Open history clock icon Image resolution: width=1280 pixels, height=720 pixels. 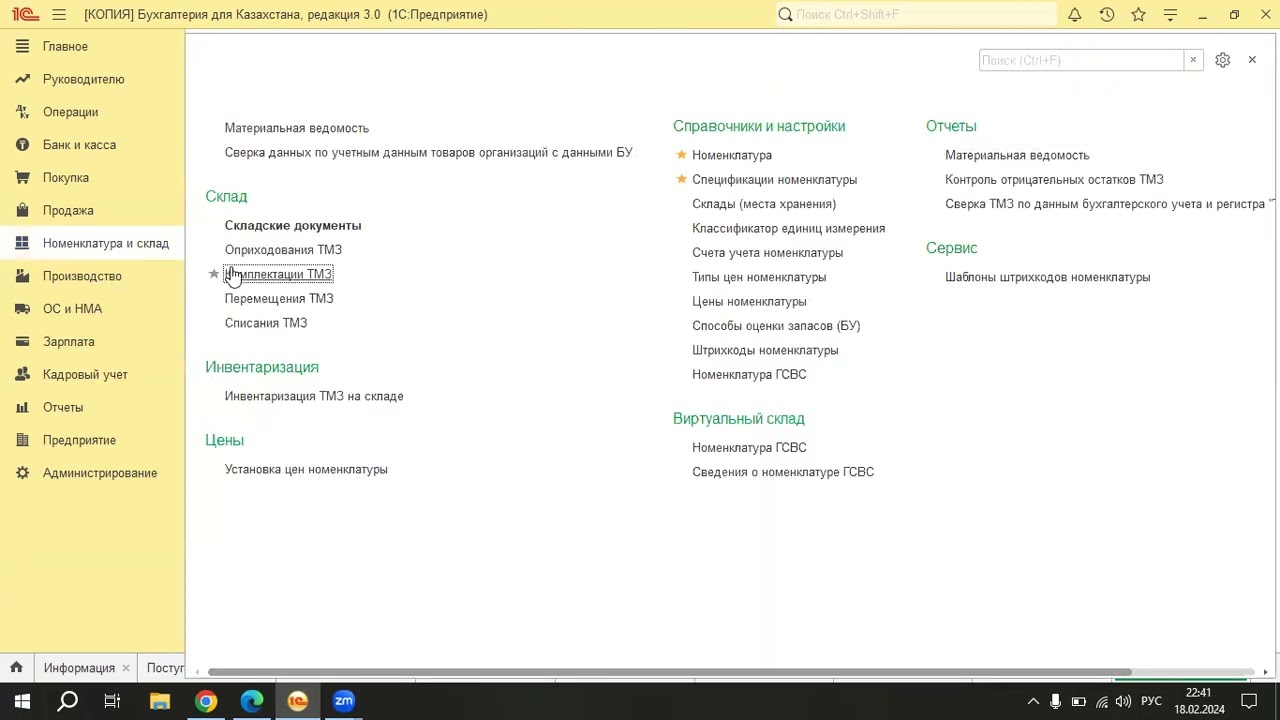pyautogui.click(x=1107, y=15)
